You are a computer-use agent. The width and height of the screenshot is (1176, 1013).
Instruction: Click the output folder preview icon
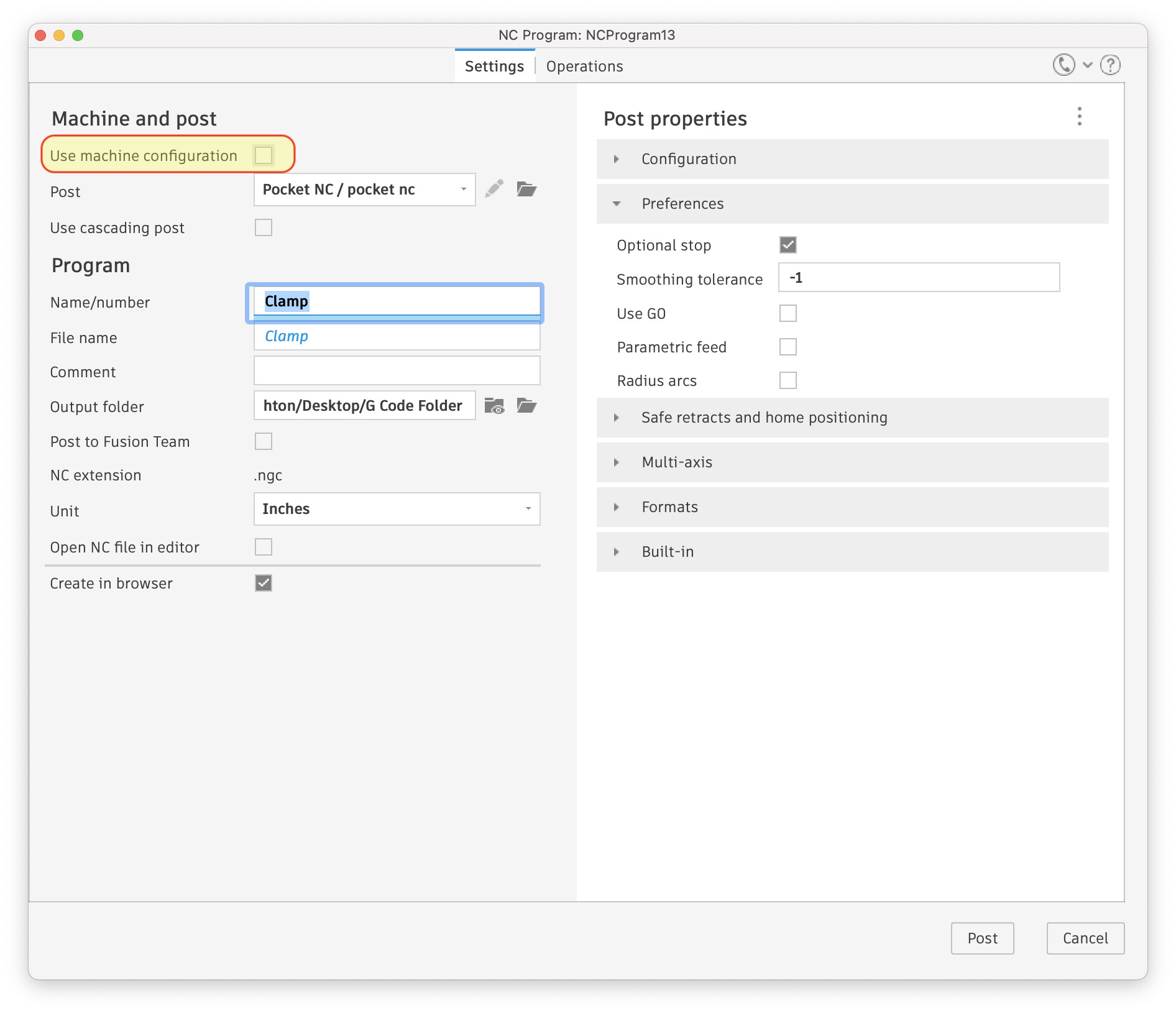pyautogui.click(x=494, y=405)
